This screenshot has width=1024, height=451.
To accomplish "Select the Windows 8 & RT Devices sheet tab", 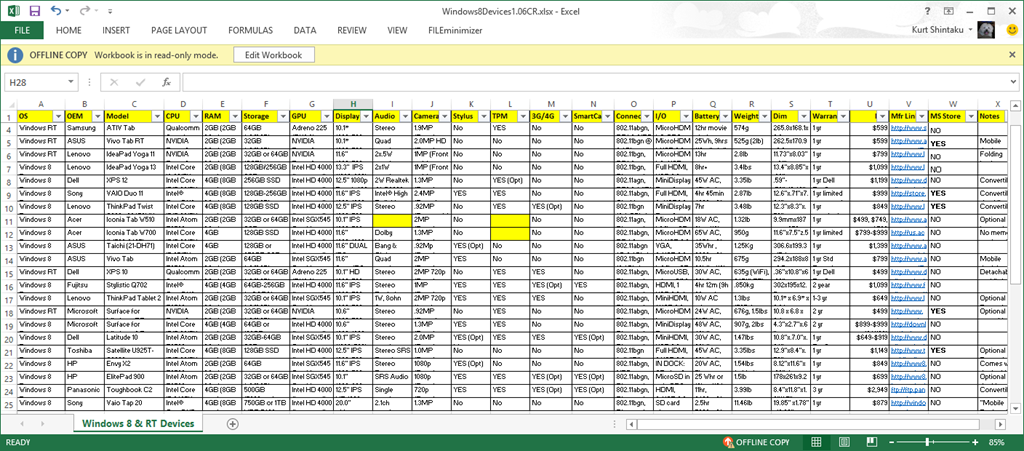I will pos(139,423).
